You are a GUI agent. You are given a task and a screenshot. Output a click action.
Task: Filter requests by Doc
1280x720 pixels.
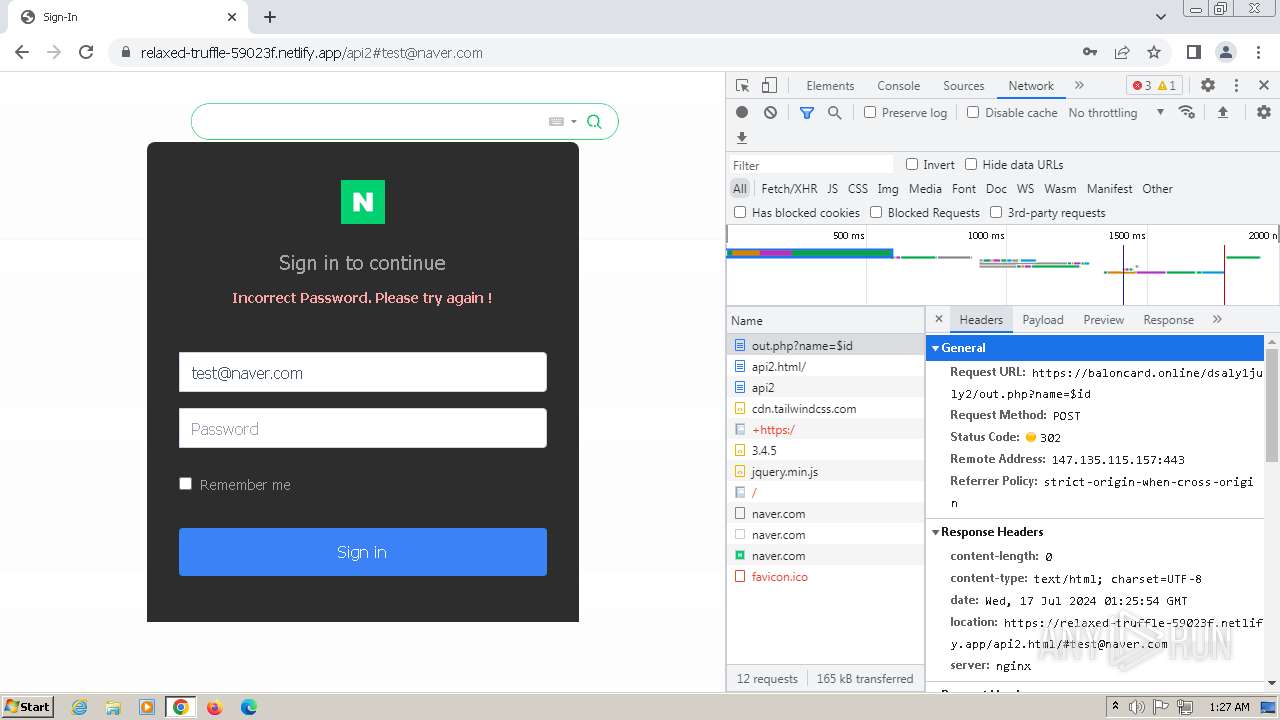click(996, 189)
